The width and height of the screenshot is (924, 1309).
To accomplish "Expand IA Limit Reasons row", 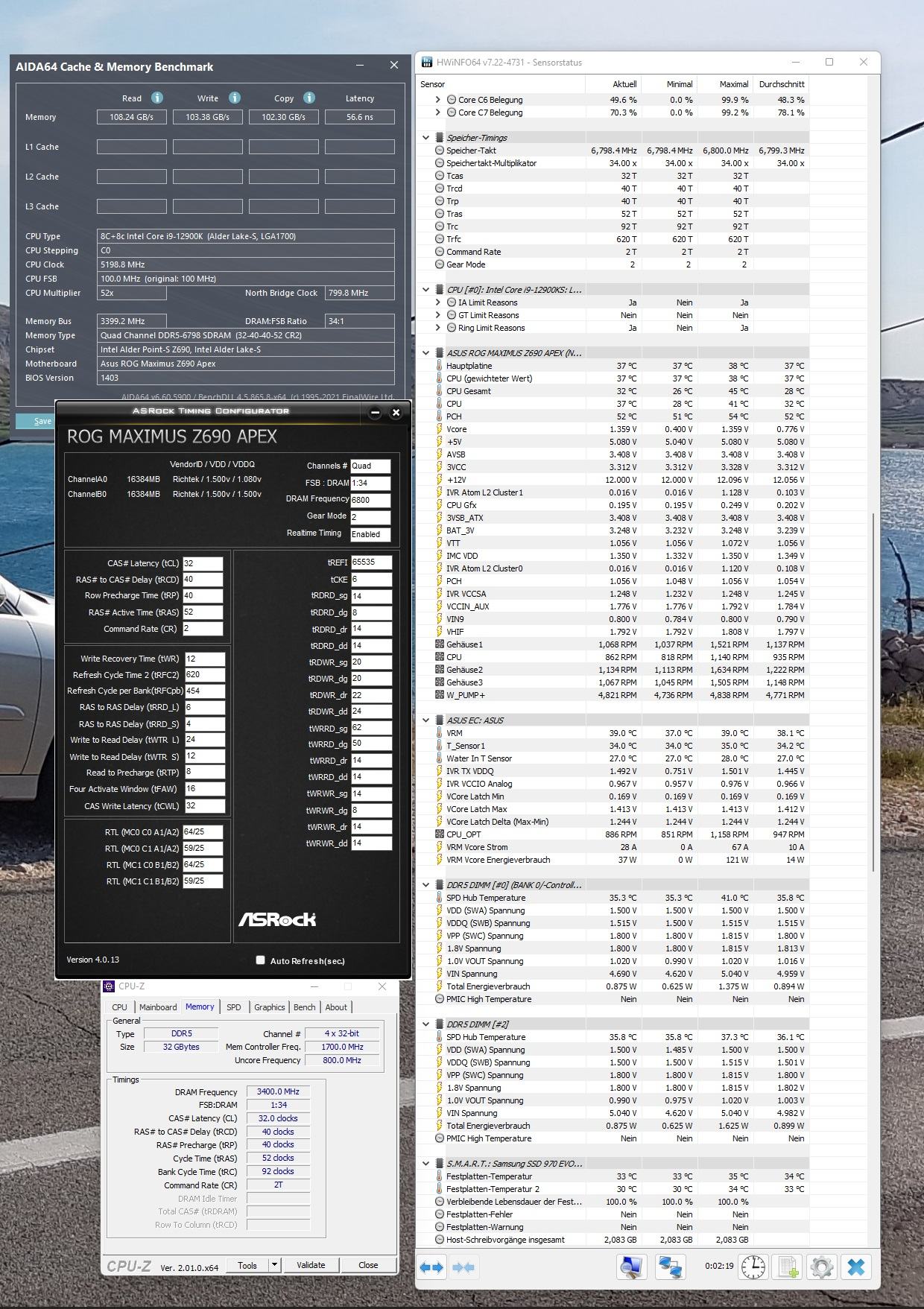I will point(438,302).
